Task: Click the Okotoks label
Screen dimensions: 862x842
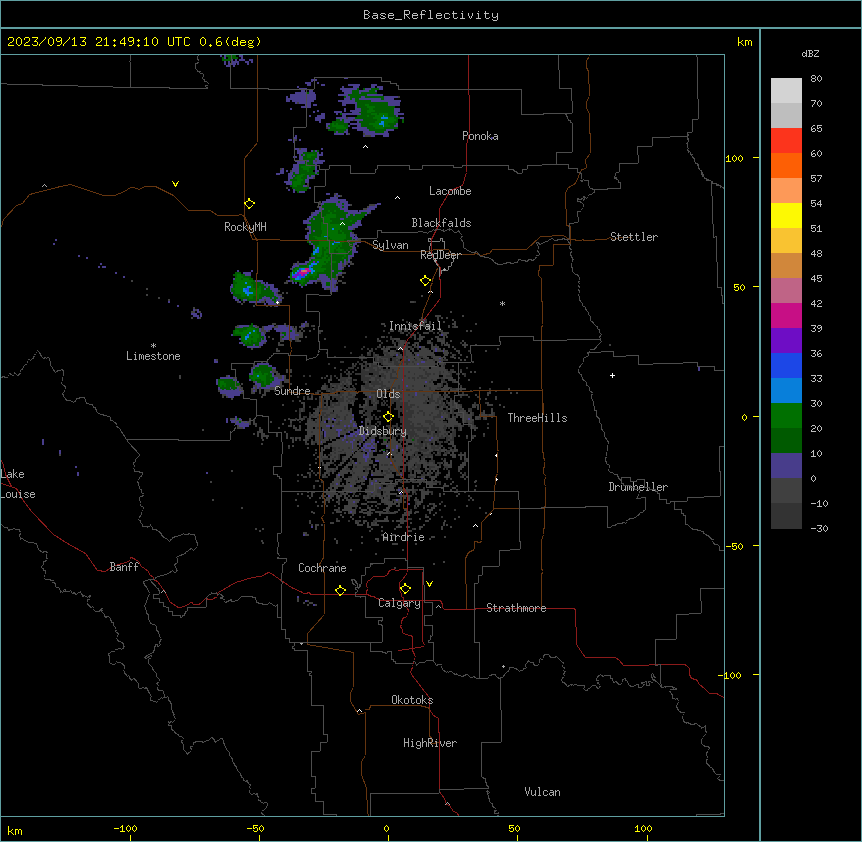Action: pos(412,700)
